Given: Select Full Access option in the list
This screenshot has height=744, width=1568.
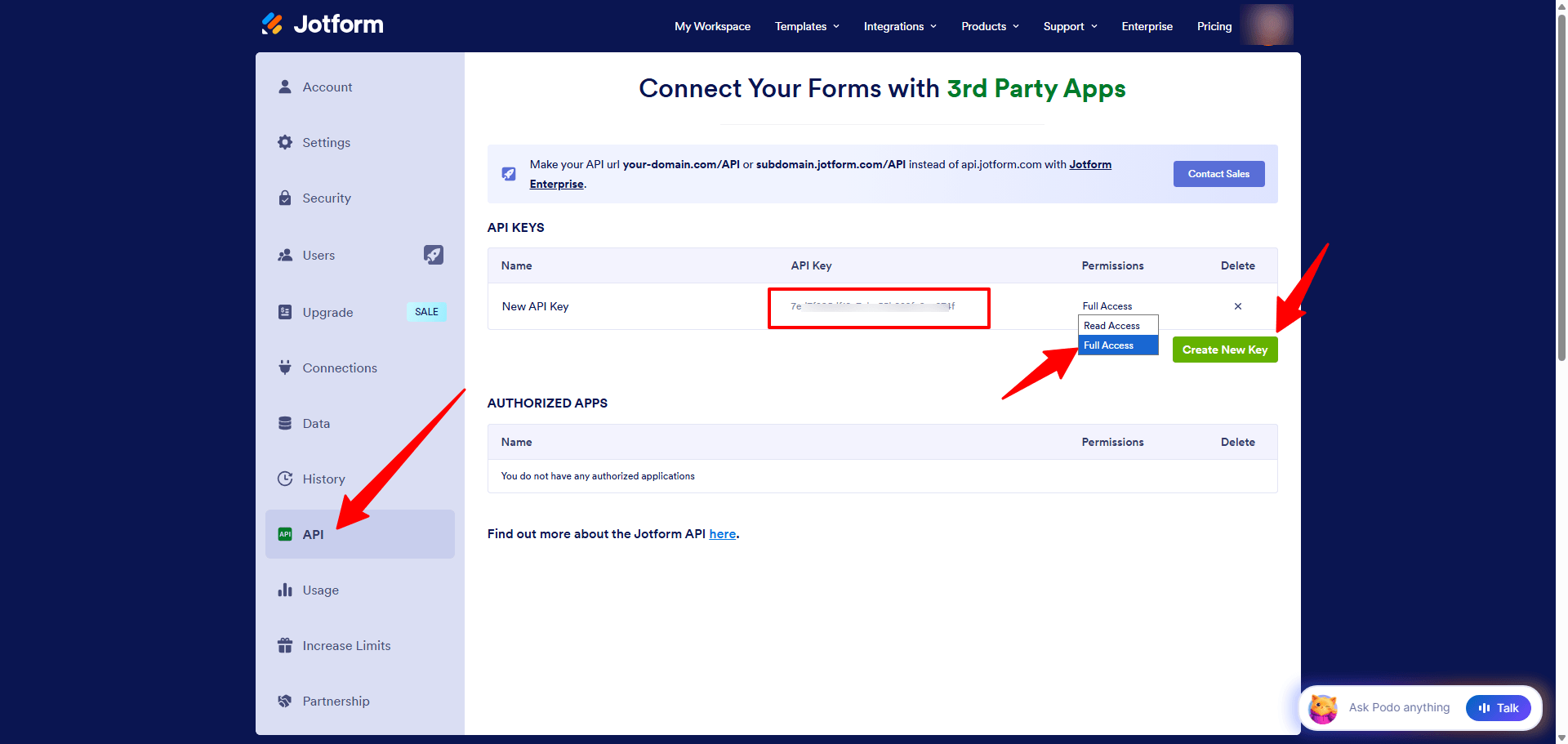Looking at the screenshot, I should coord(1118,345).
